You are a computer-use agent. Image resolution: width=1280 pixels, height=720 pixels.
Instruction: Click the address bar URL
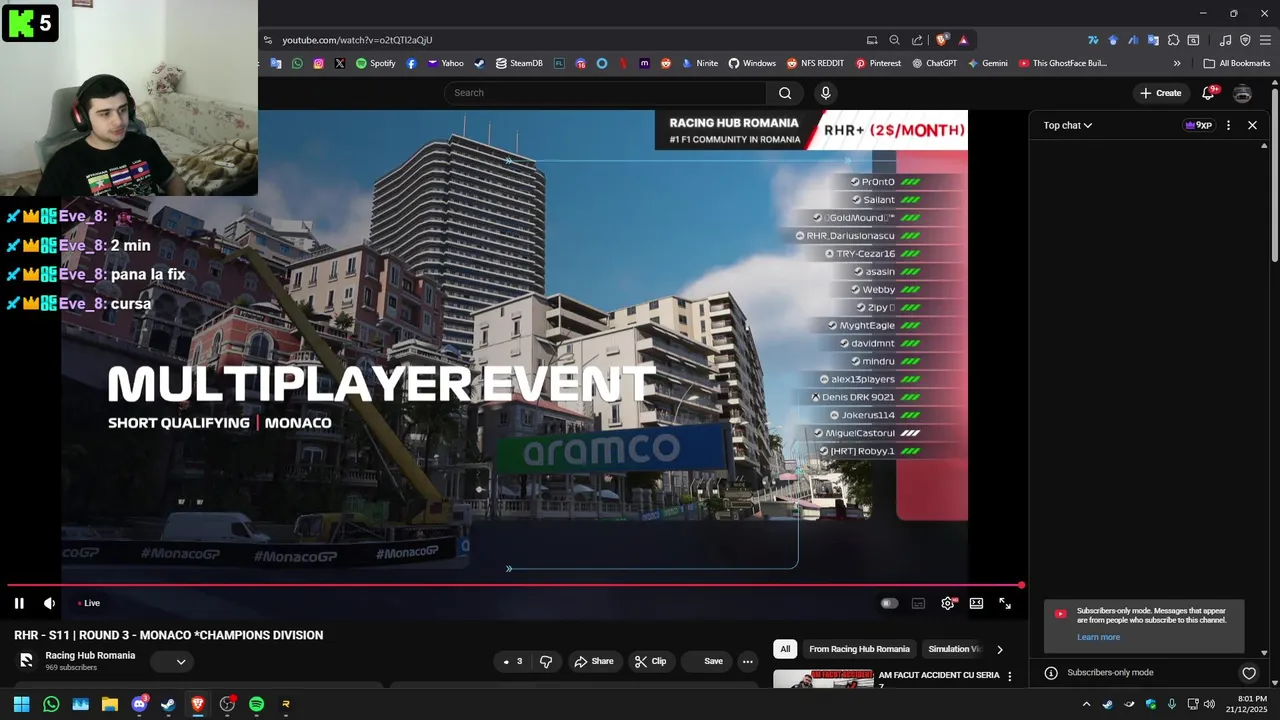pyautogui.click(x=357, y=40)
